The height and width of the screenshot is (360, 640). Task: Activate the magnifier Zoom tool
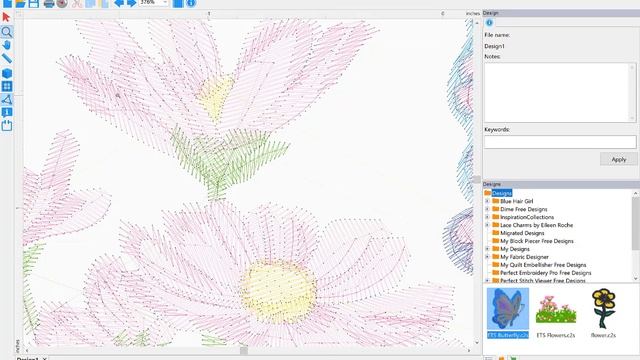7,32
